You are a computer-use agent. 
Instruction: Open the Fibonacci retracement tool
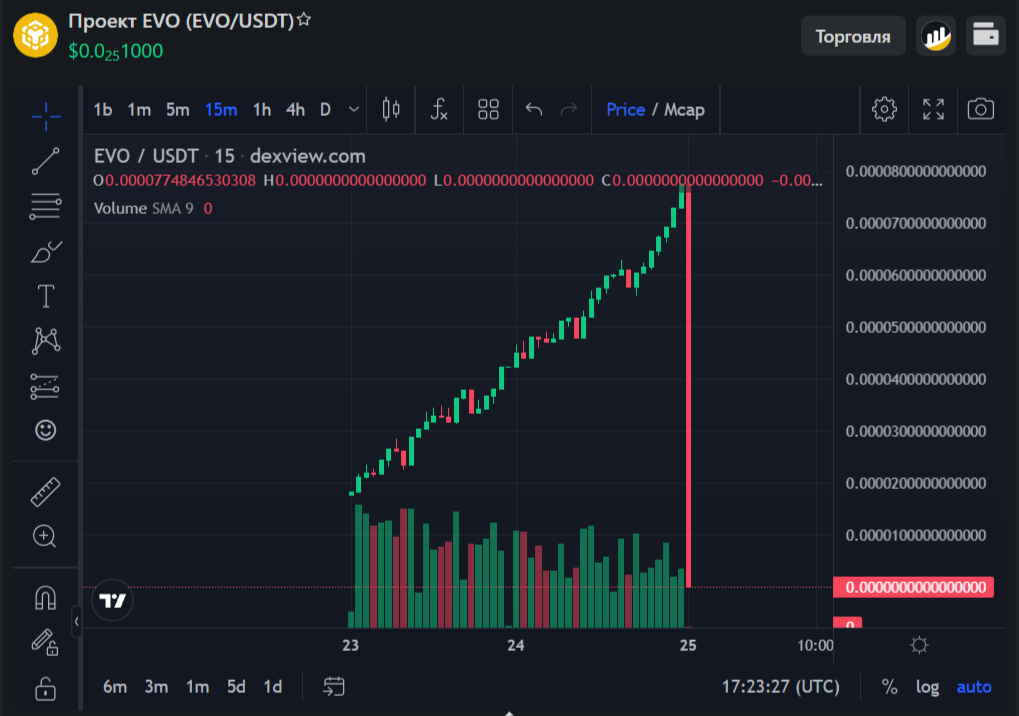45,207
